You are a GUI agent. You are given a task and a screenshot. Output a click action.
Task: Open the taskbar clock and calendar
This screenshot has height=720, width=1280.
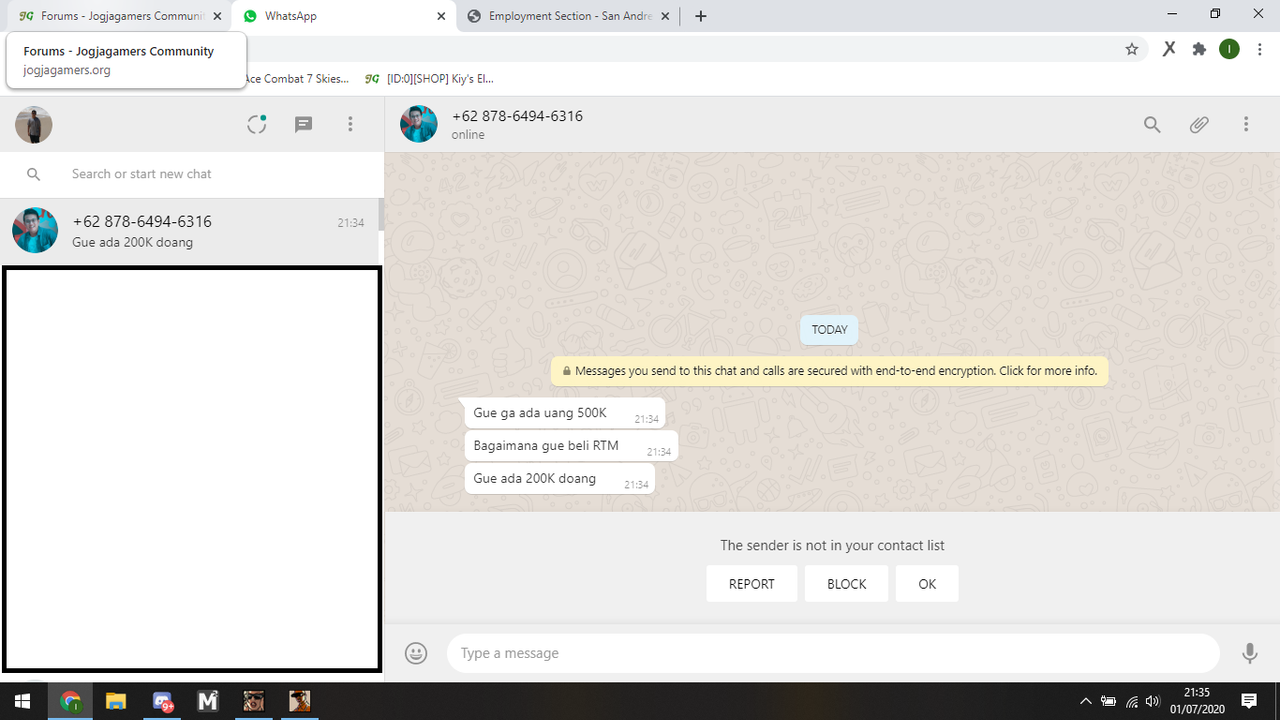pyautogui.click(x=1196, y=701)
